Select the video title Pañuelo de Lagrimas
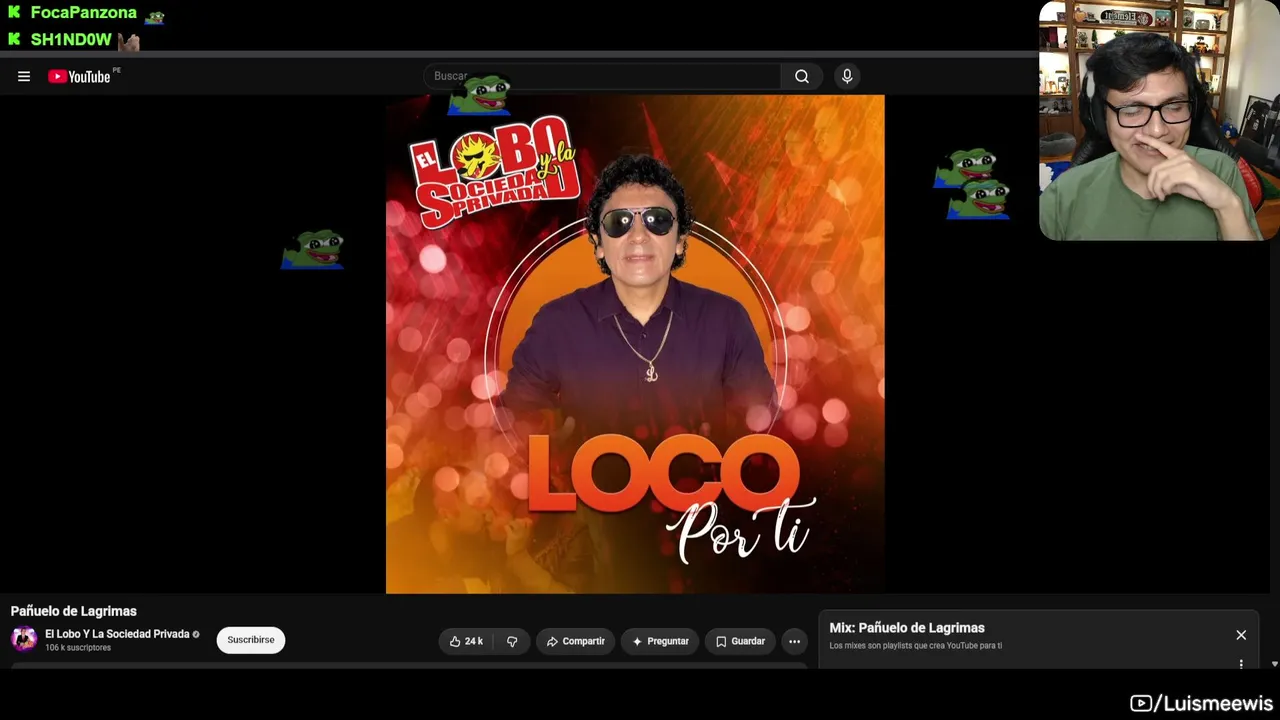This screenshot has height=720, width=1280. [74, 611]
